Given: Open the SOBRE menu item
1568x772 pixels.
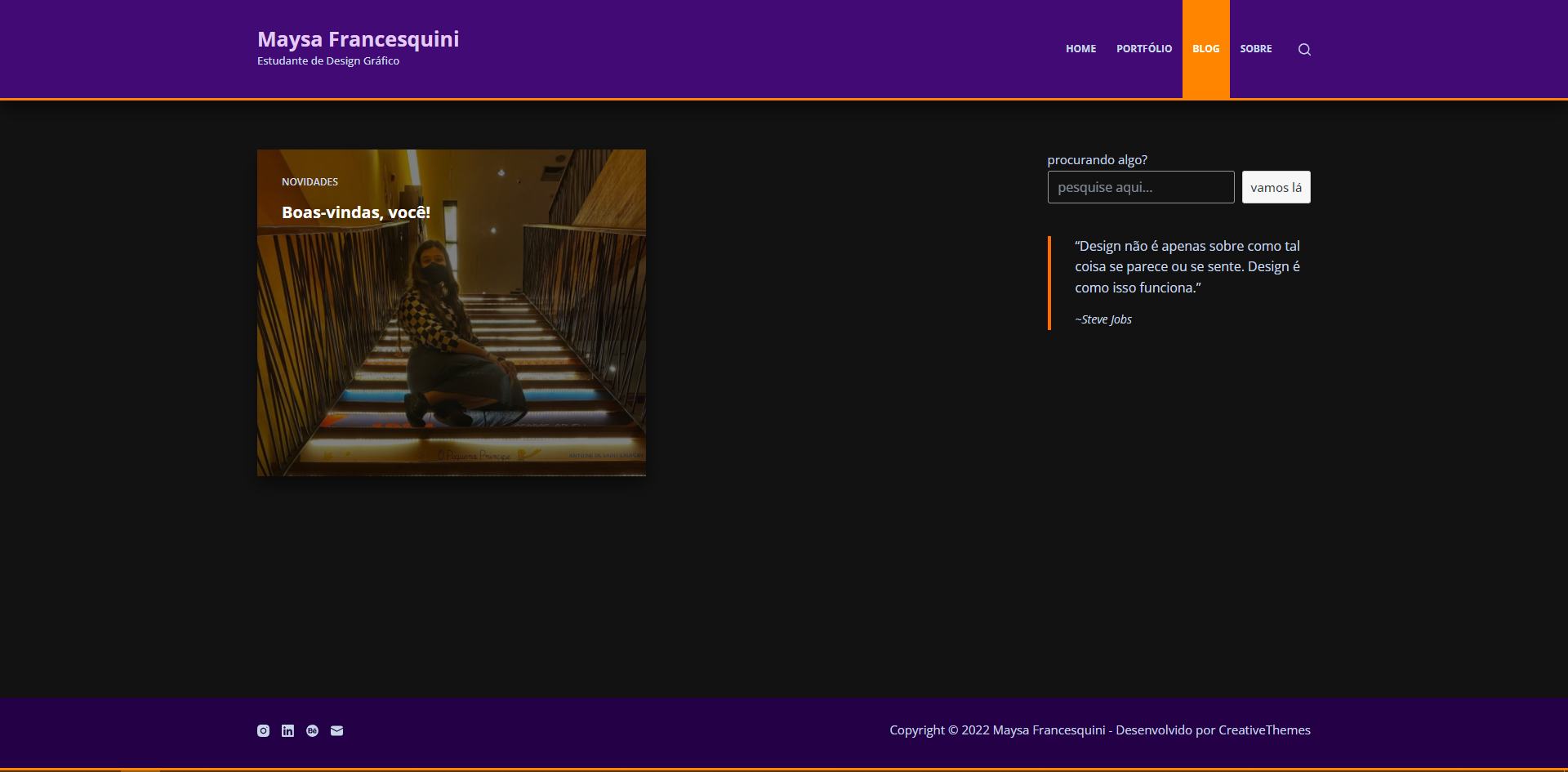Looking at the screenshot, I should coord(1255,49).
